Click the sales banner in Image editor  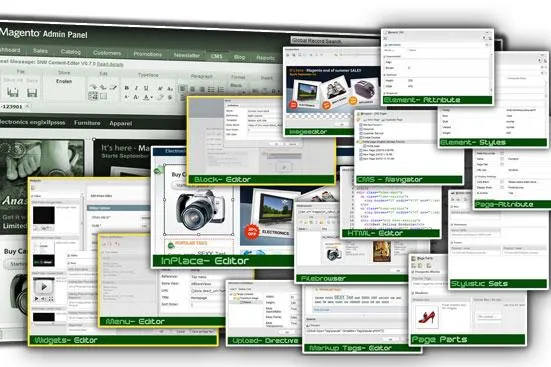[332, 90]
